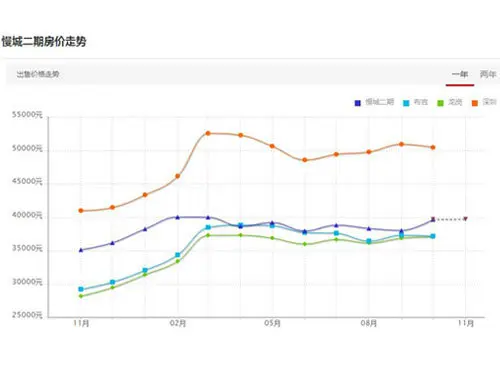
Task: Toggle the orange 深圳 legend swatch
Action: [x=475, y=103]
